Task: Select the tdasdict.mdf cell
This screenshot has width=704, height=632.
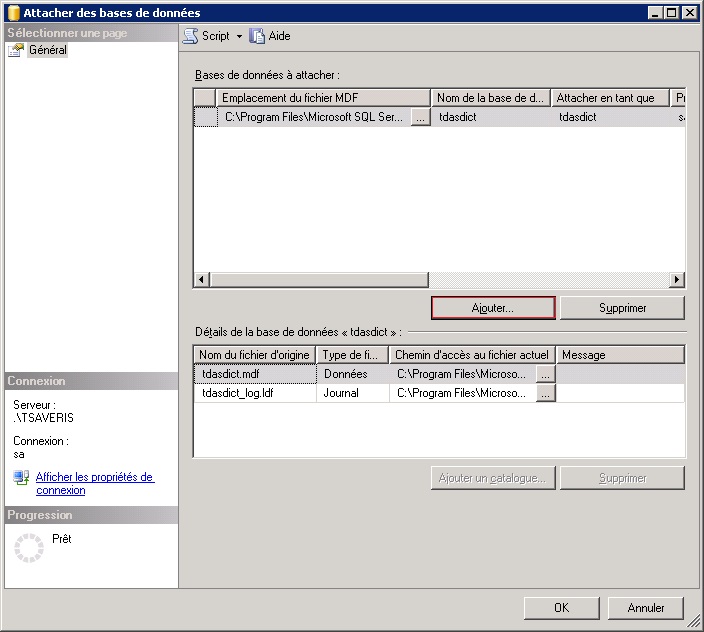Action: [x=255, y=374]
